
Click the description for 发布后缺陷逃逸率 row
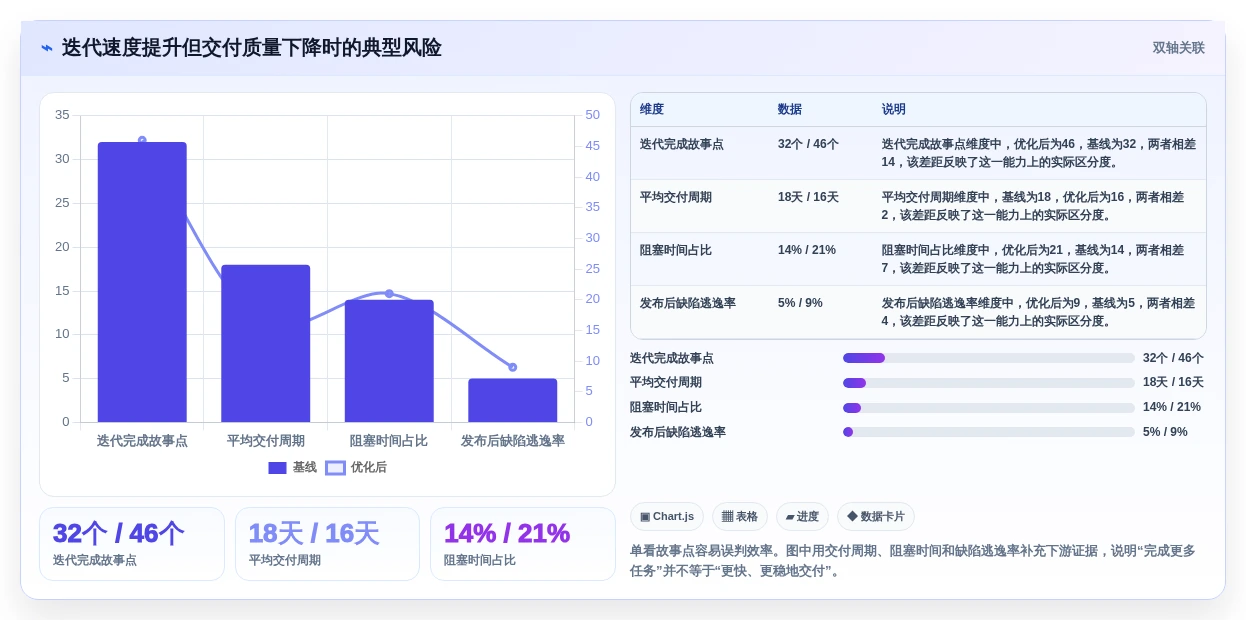(1038, 312)
